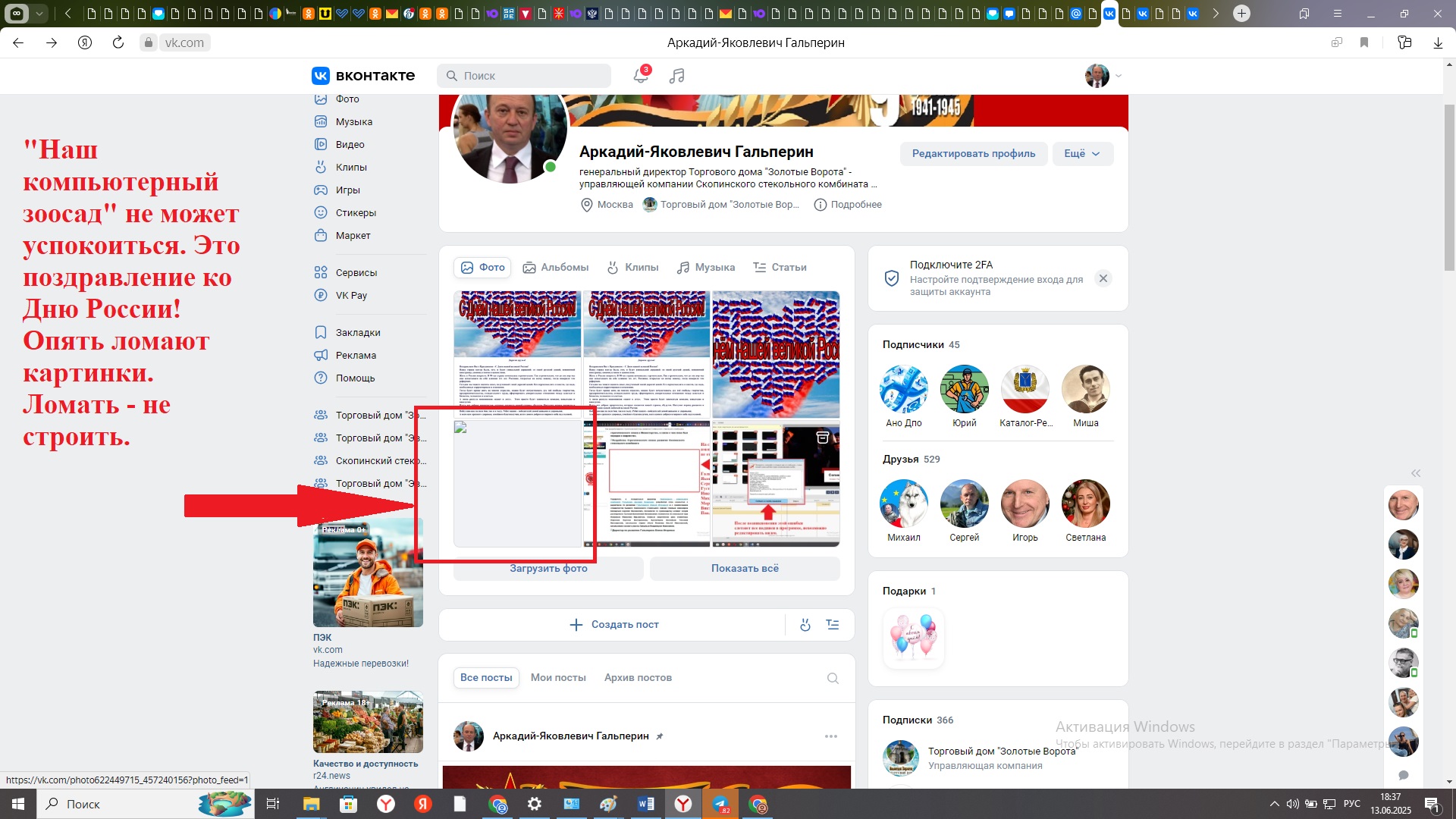Click inside the VK Поиск field
Image resolution: width=1456 pixels, height=819 pixels.
pyautogui.click(x=524, y=76)
